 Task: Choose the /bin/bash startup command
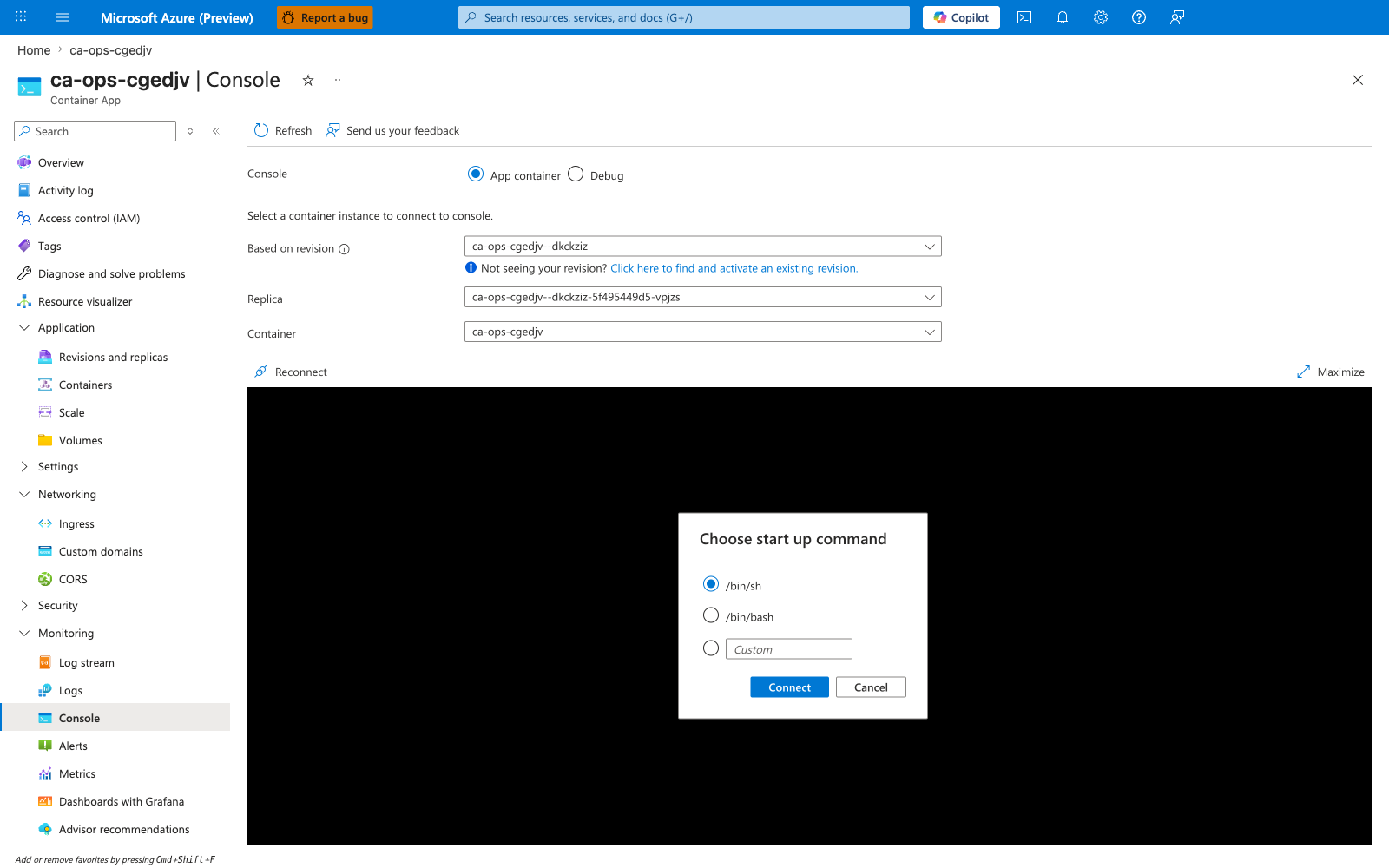click(711, 615)
